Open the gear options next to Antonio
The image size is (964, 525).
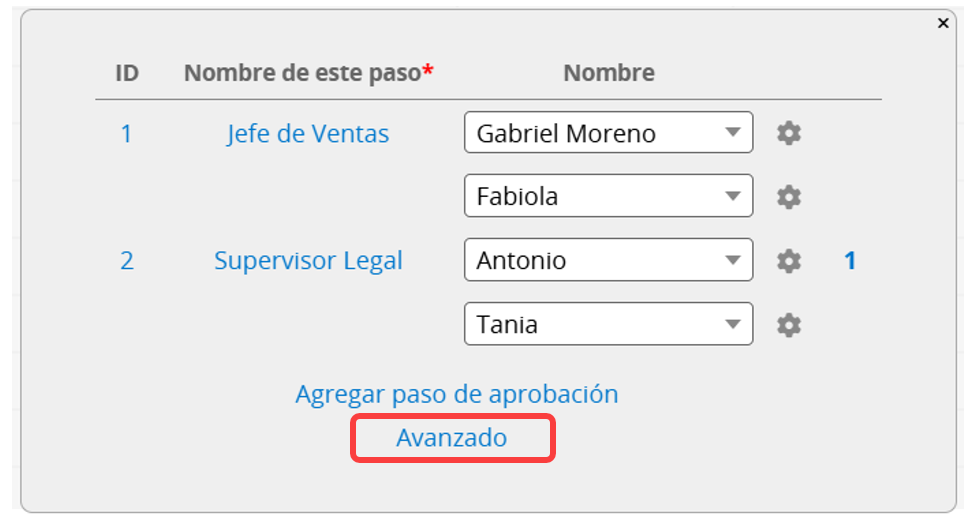[789, 261]
